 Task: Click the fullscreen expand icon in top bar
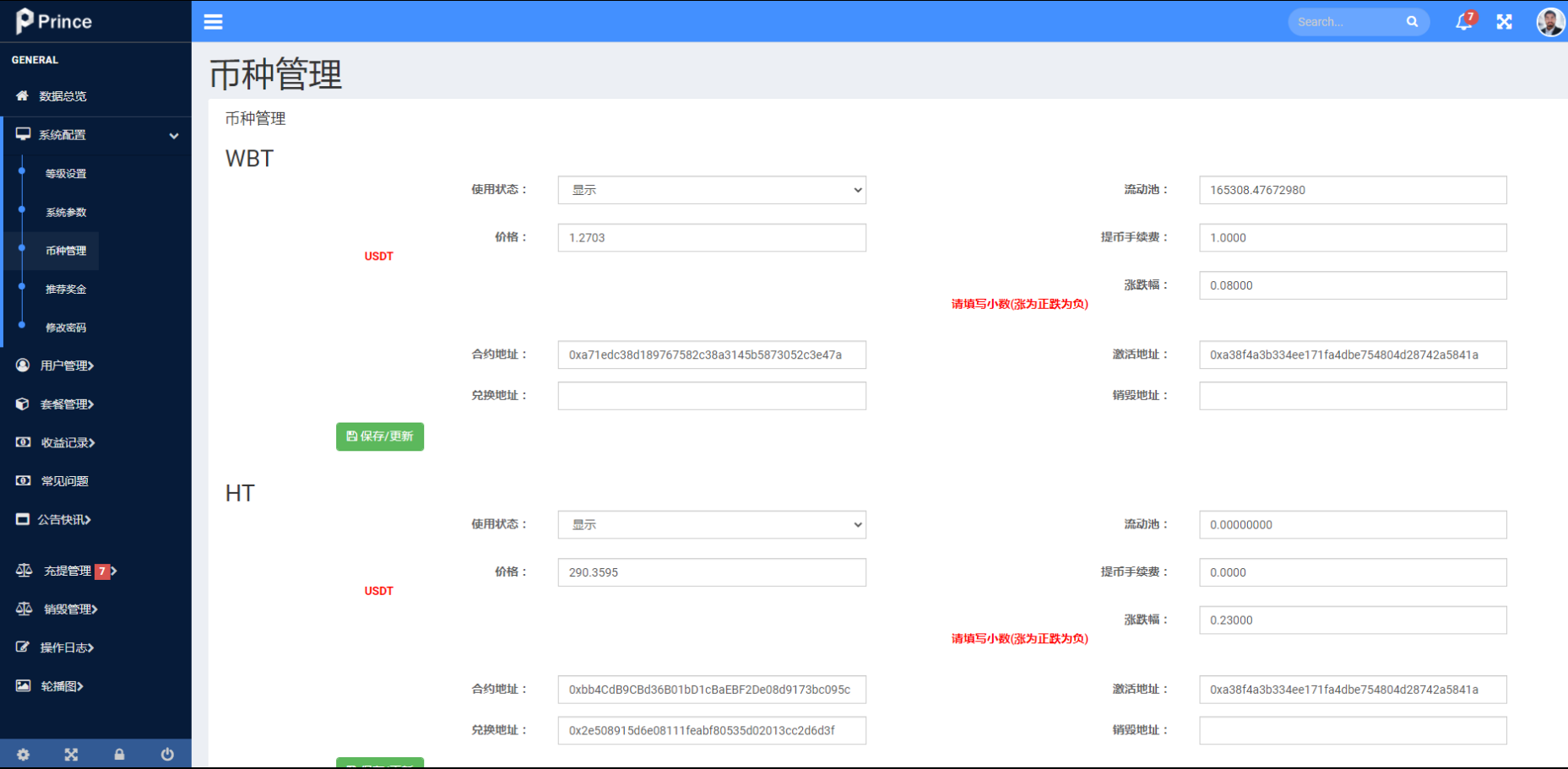1504,22
